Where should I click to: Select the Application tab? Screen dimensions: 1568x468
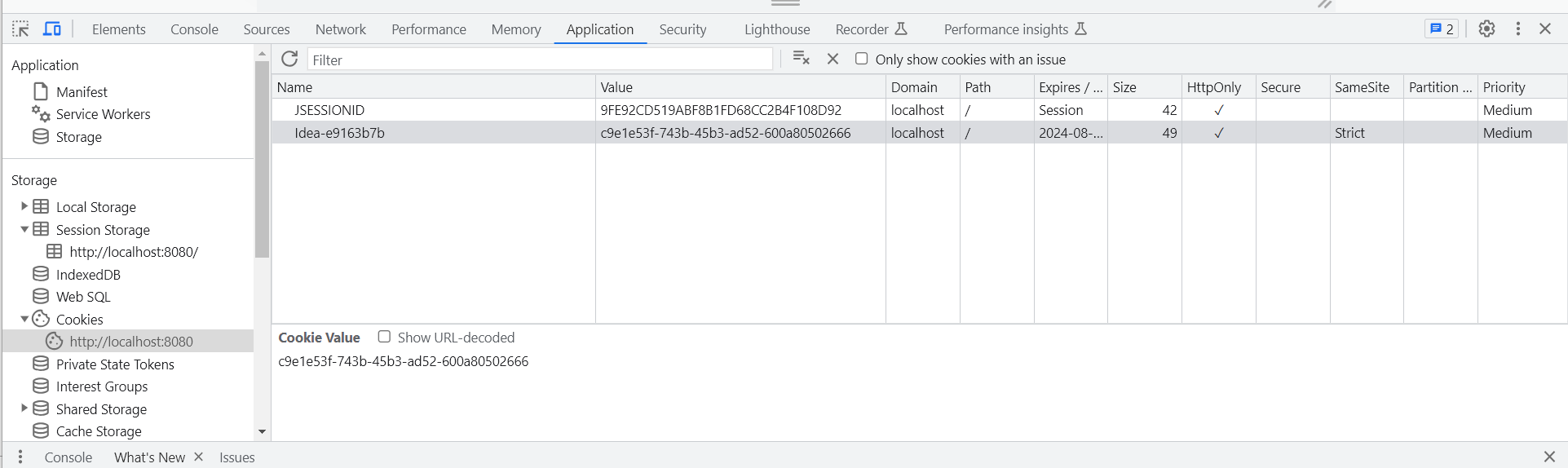click(x=600, y=29)
